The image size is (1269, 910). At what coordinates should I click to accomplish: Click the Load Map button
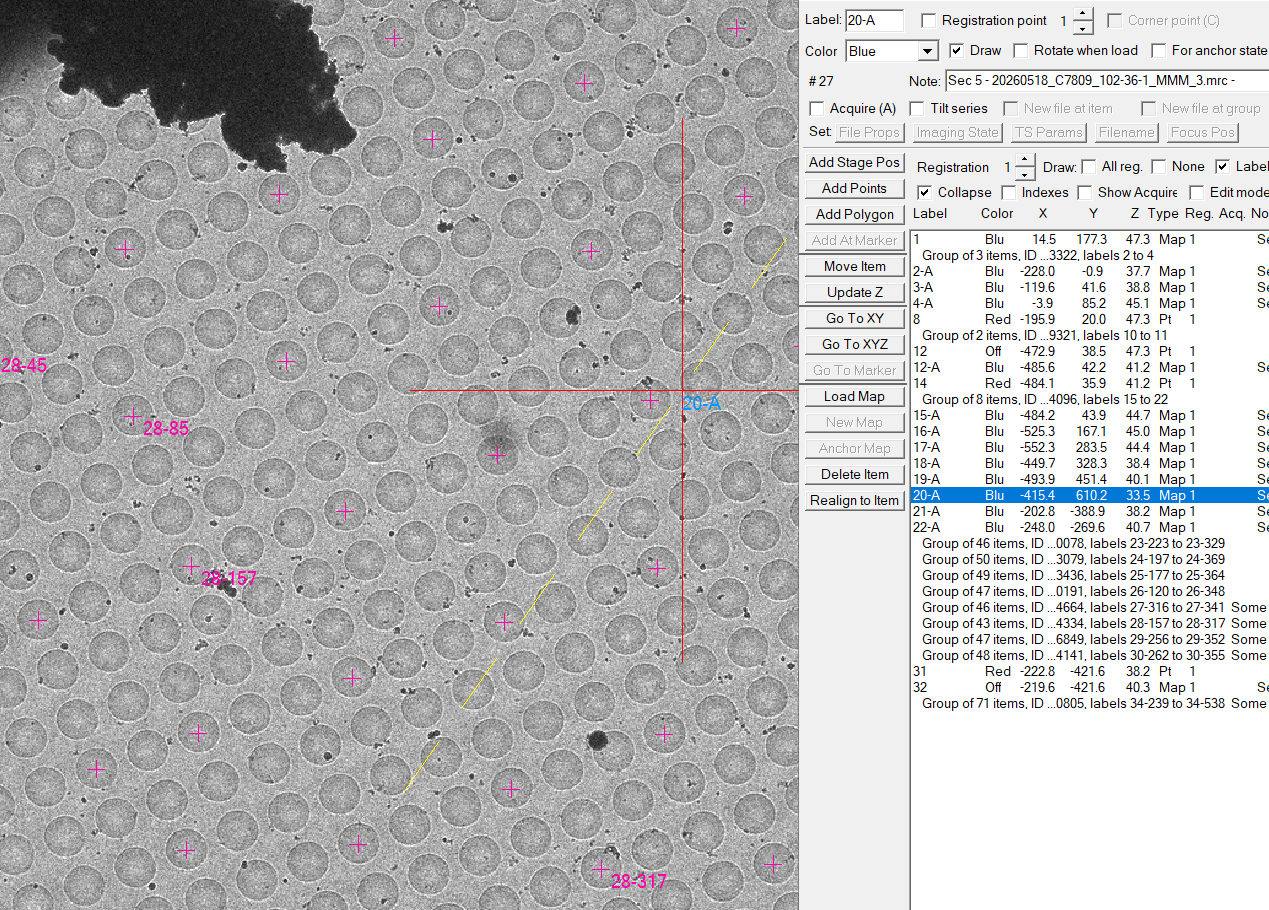point(854,396)
